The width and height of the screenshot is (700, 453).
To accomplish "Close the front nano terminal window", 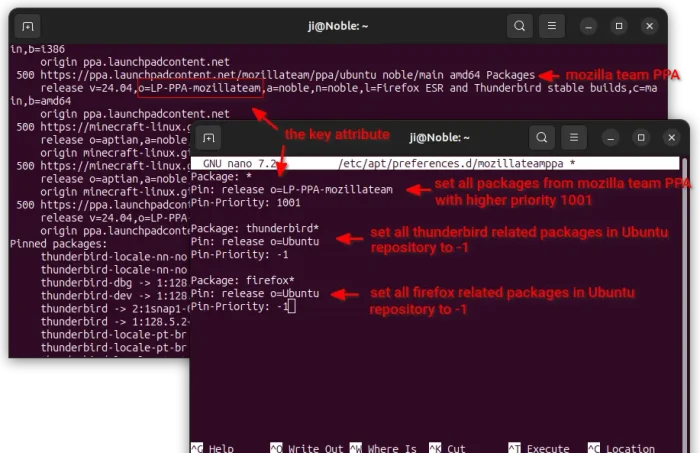I will [x=671, y=138].
